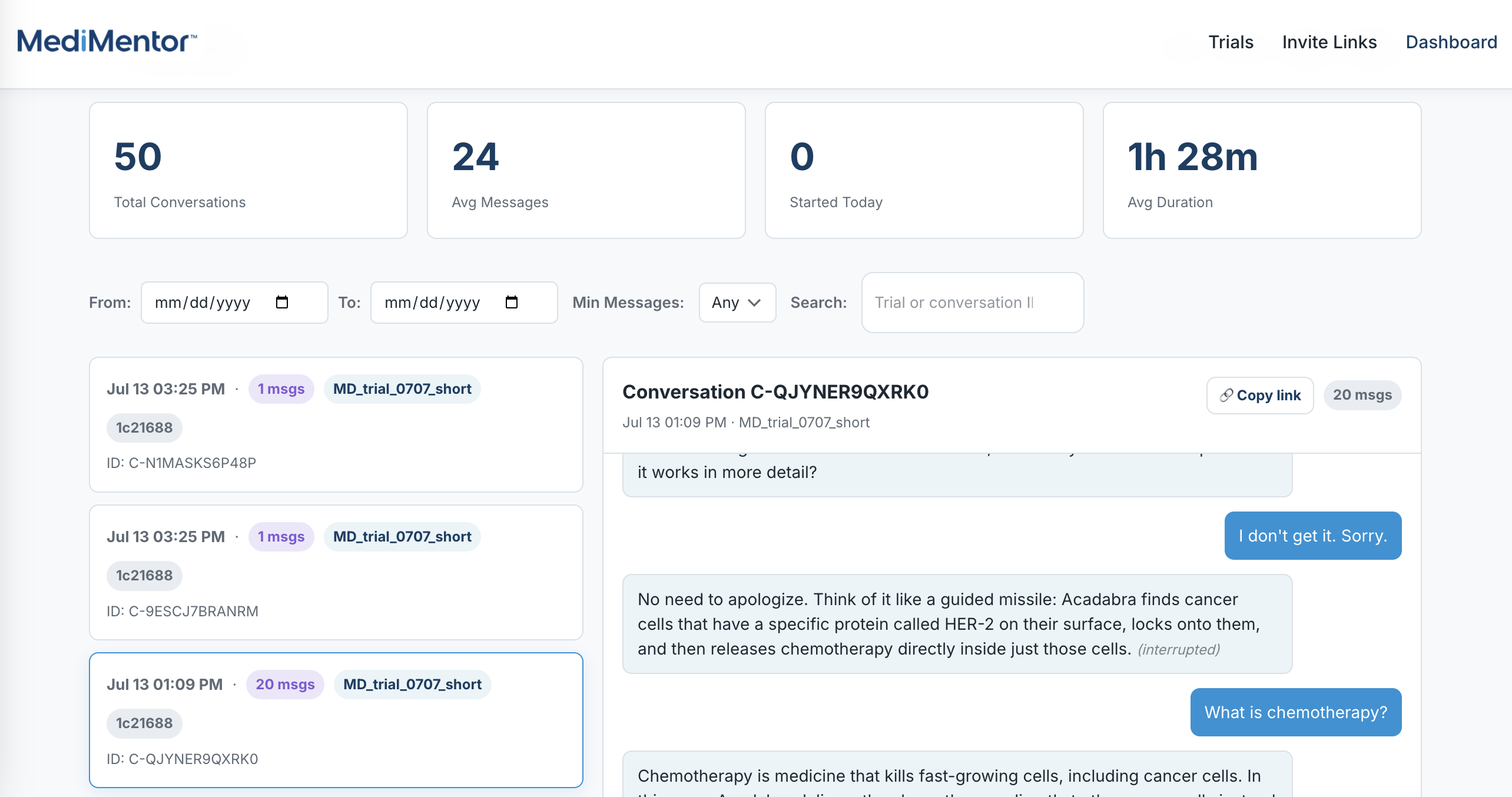Click the guided missile explanation message
Viewport: 1512px width, 797px height.
point(957,624)
